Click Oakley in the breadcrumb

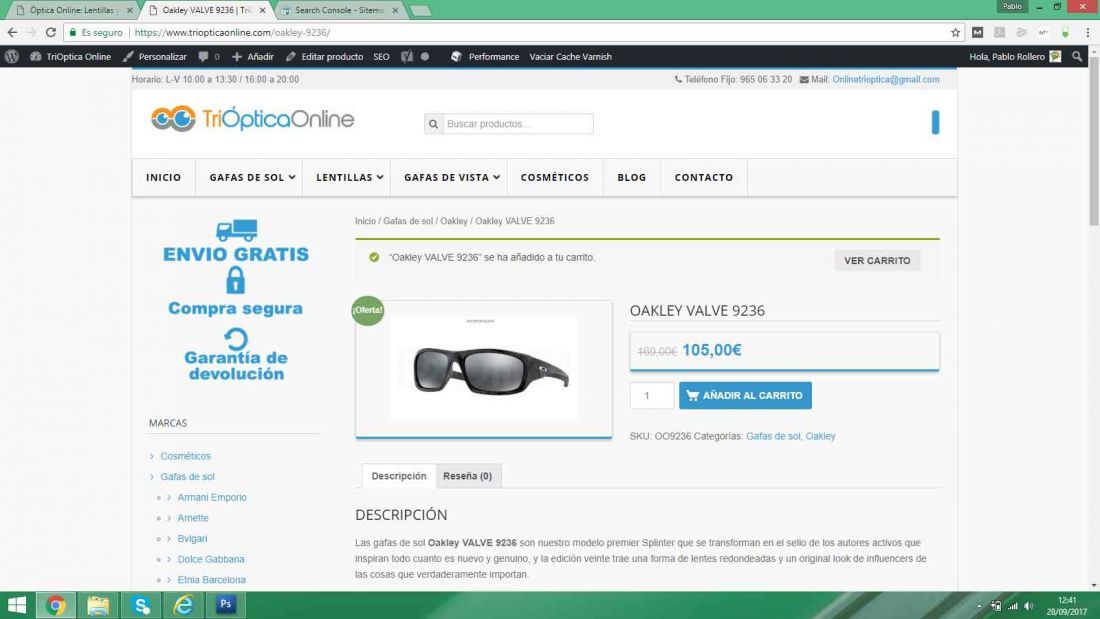coord(454,221)
